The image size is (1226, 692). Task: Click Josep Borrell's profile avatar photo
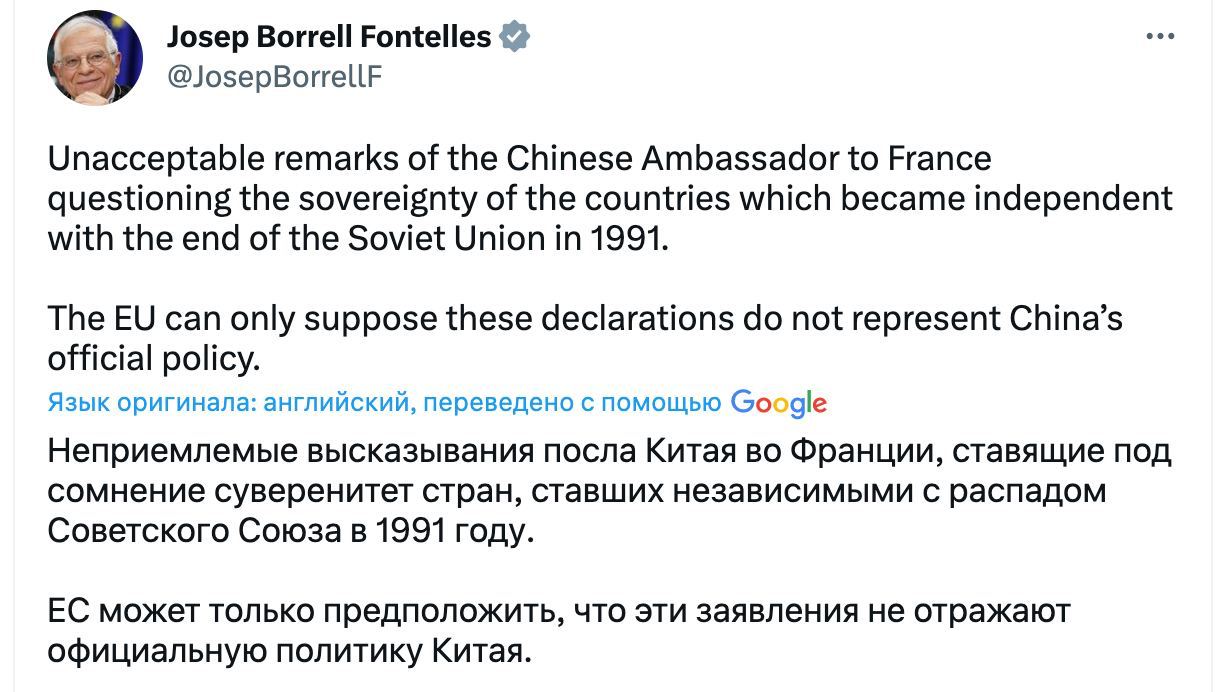(95, 58)
